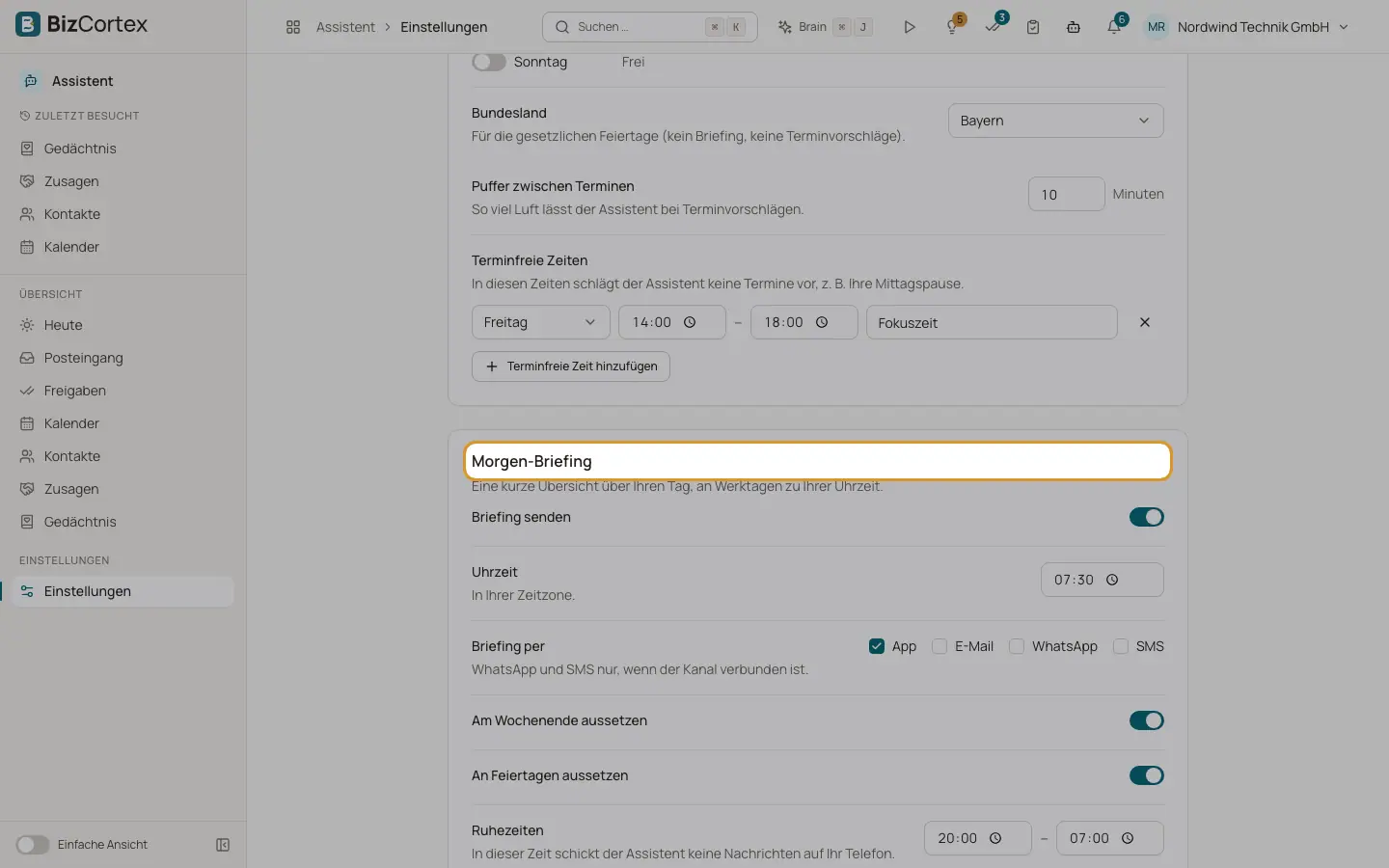
Task: Open the lightbulb tips icon
Action: [x=952, y=27]
